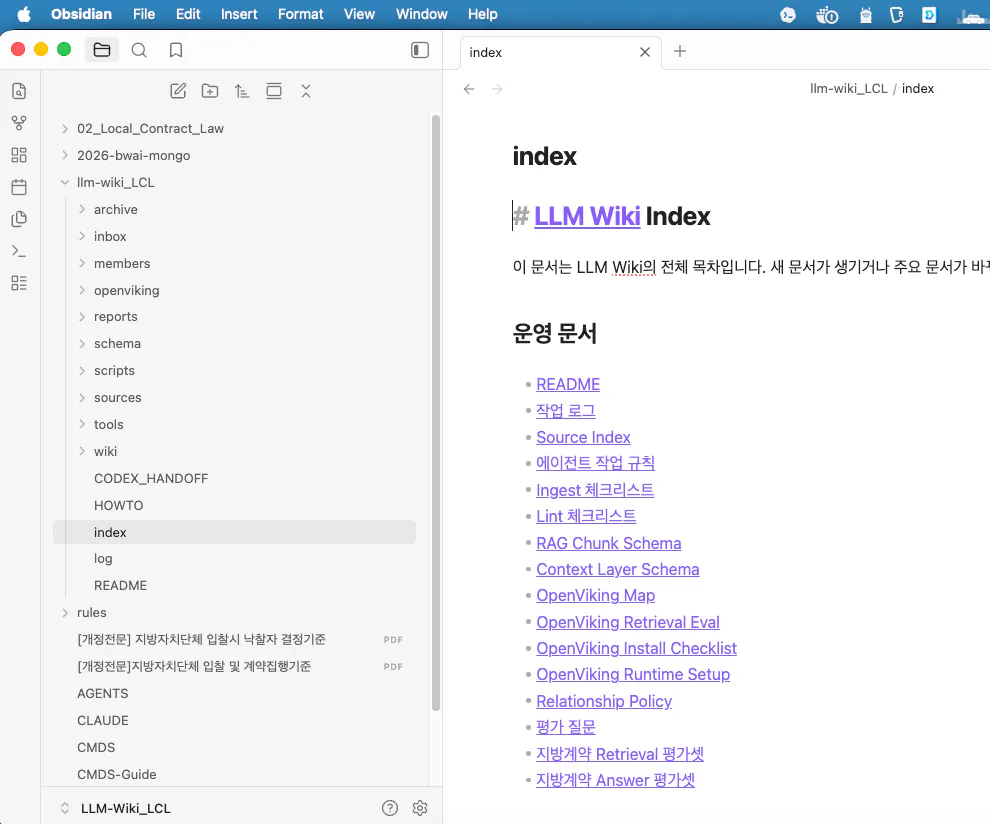Image resolution: width=990 pixels, height=824 pixels.
Task: Open the Window menu
Action: (422, 14)
